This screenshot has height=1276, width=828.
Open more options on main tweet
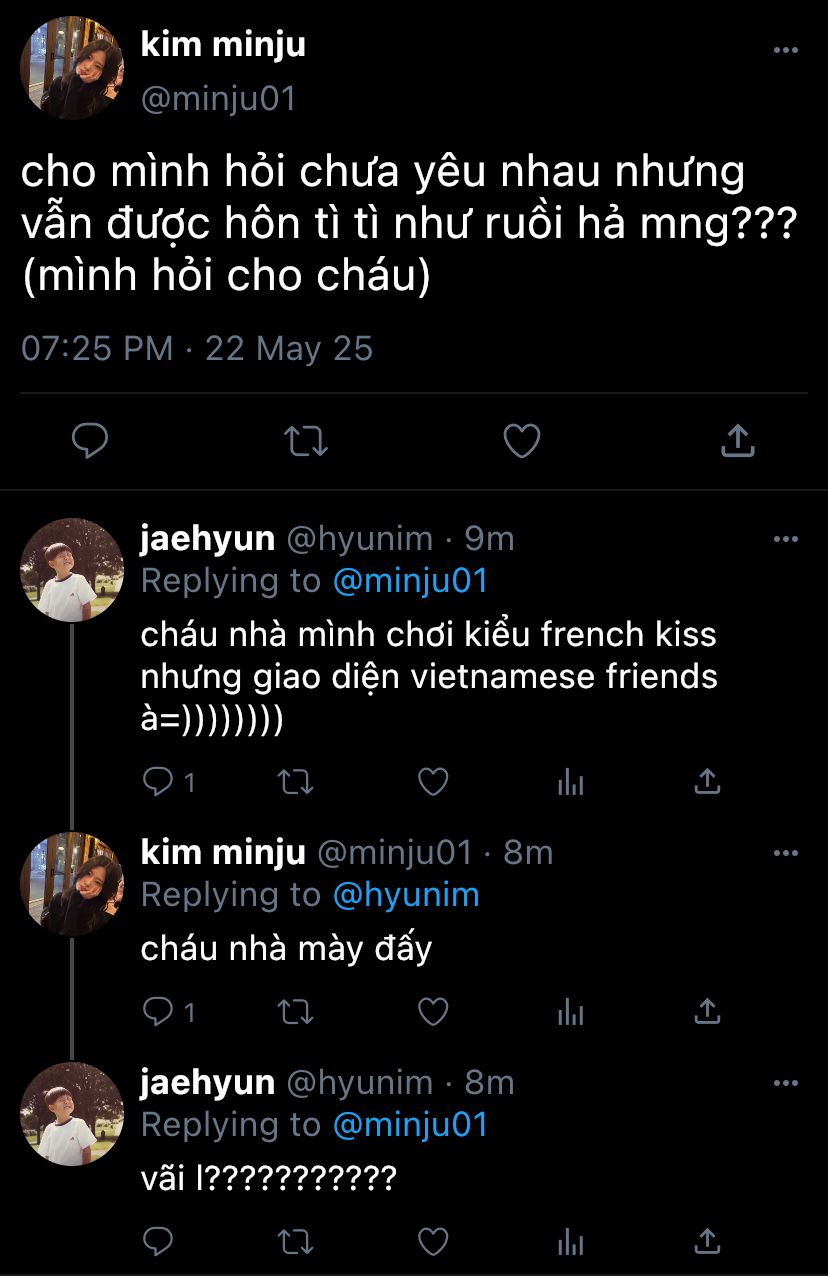pos(786,51)
